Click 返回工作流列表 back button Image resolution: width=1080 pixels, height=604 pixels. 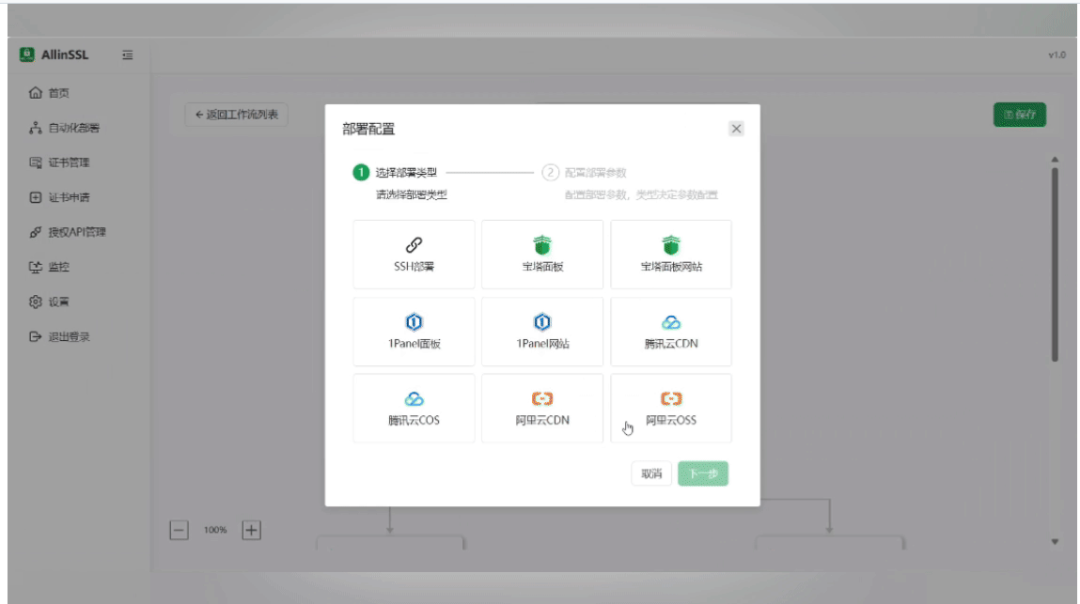[x=236, y=114]
